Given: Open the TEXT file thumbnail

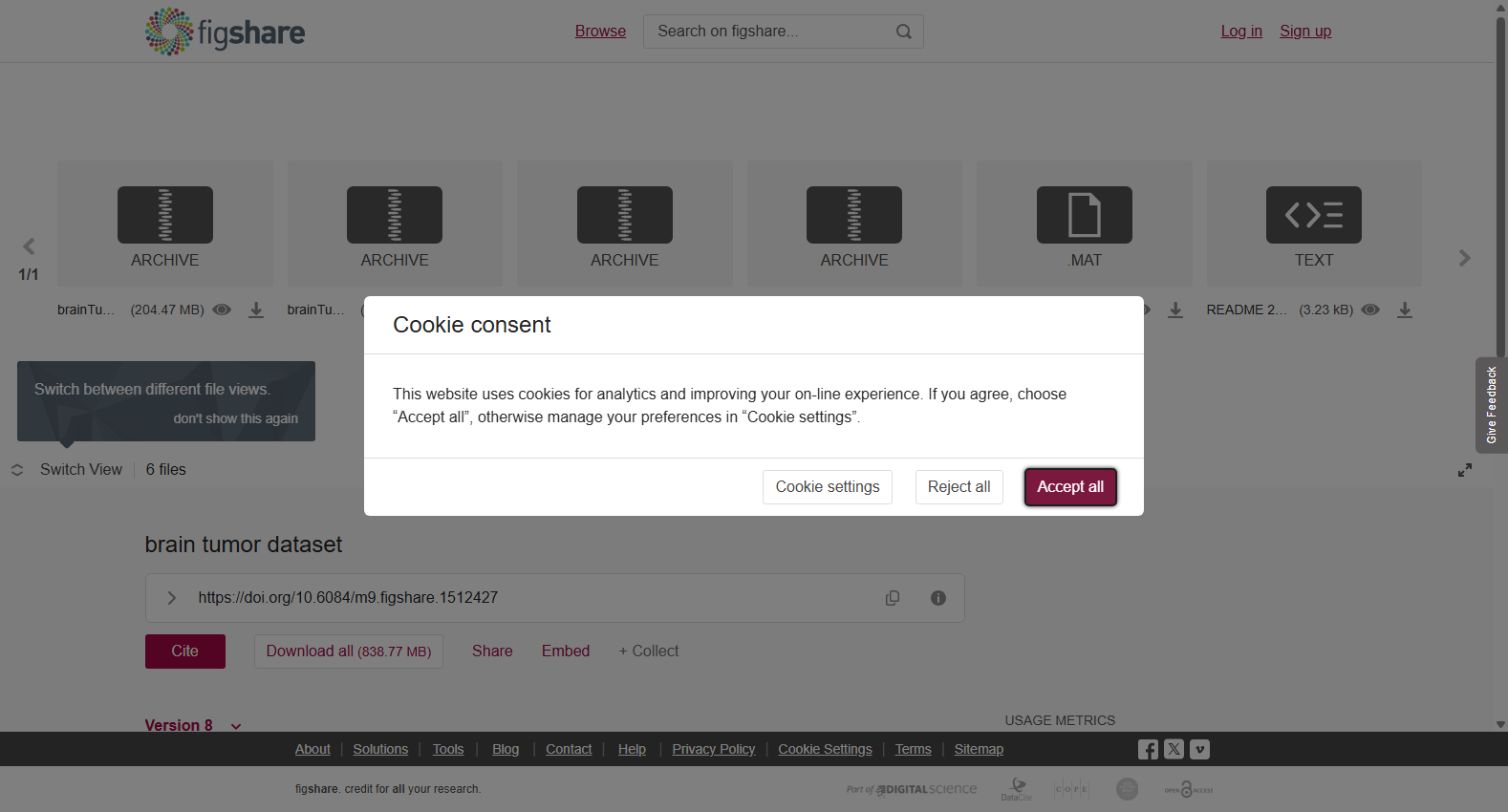Looking at the screenshot, I should coord(1314,223).
